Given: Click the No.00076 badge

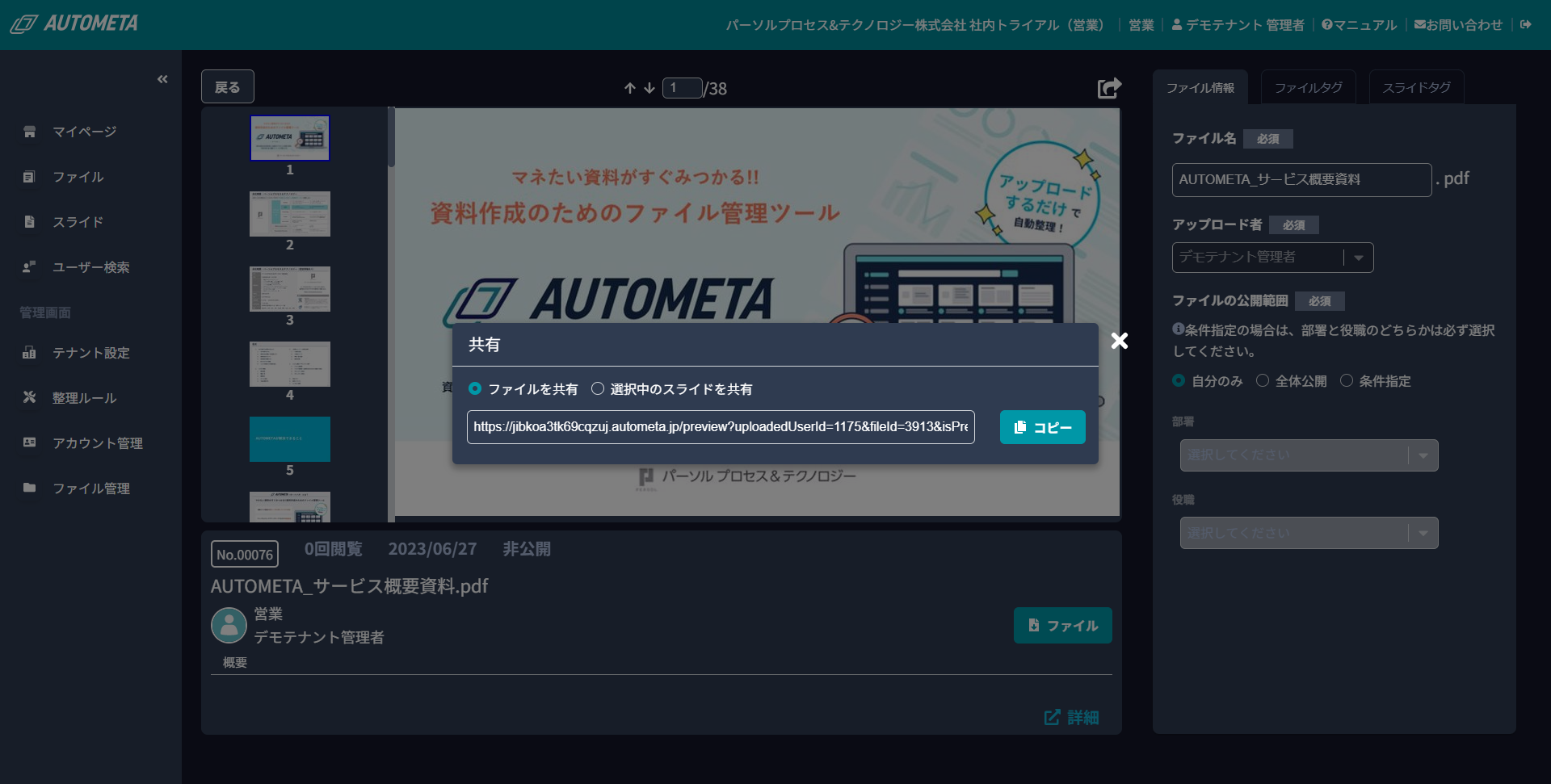Looking at the screenshot, I should pyautogui.click(x=245, y=555).
